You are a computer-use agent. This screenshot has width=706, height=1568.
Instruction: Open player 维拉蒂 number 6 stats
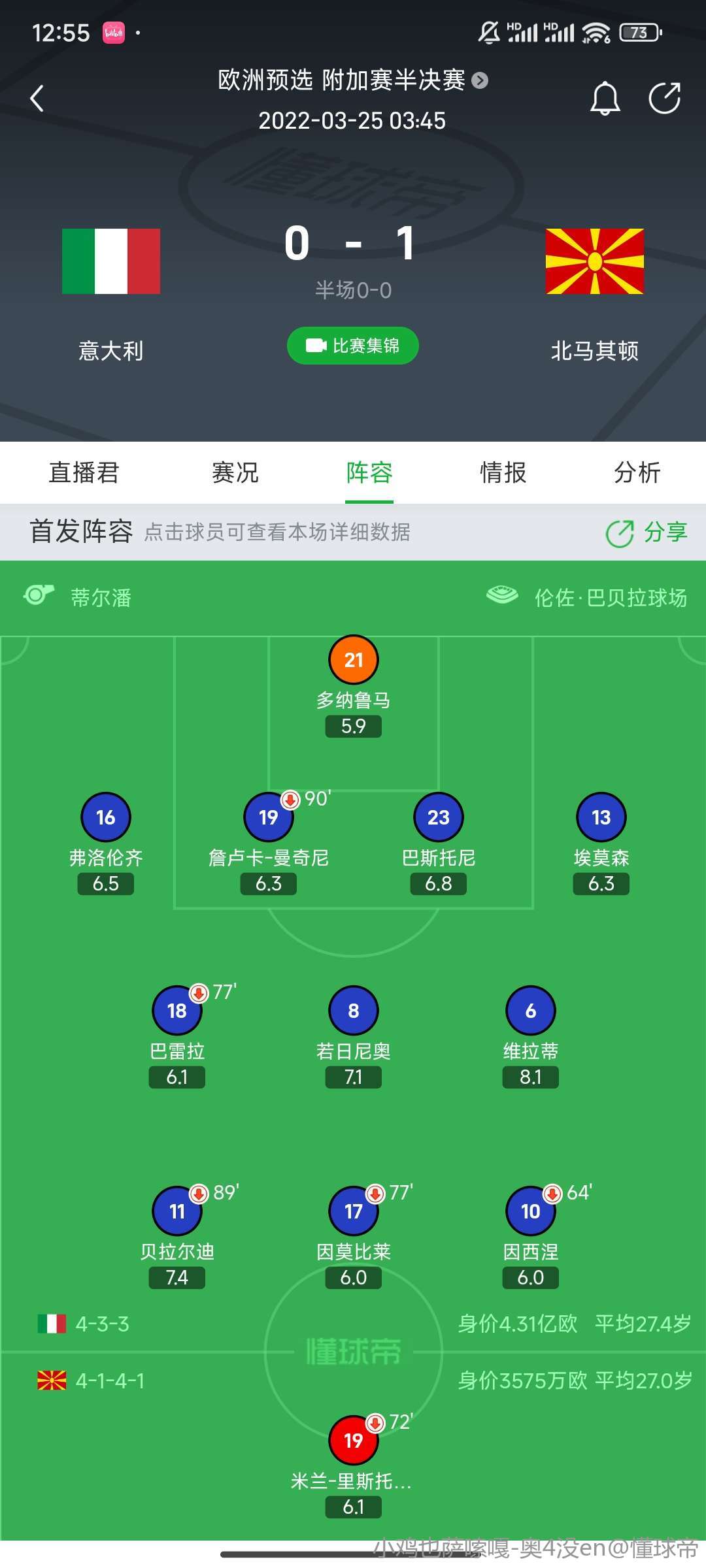(x=531, y=1011)
